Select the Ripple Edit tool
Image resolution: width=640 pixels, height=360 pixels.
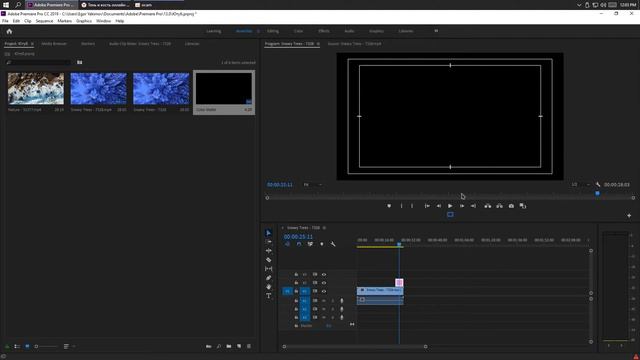pyautogui.click(x=269, y=251)
